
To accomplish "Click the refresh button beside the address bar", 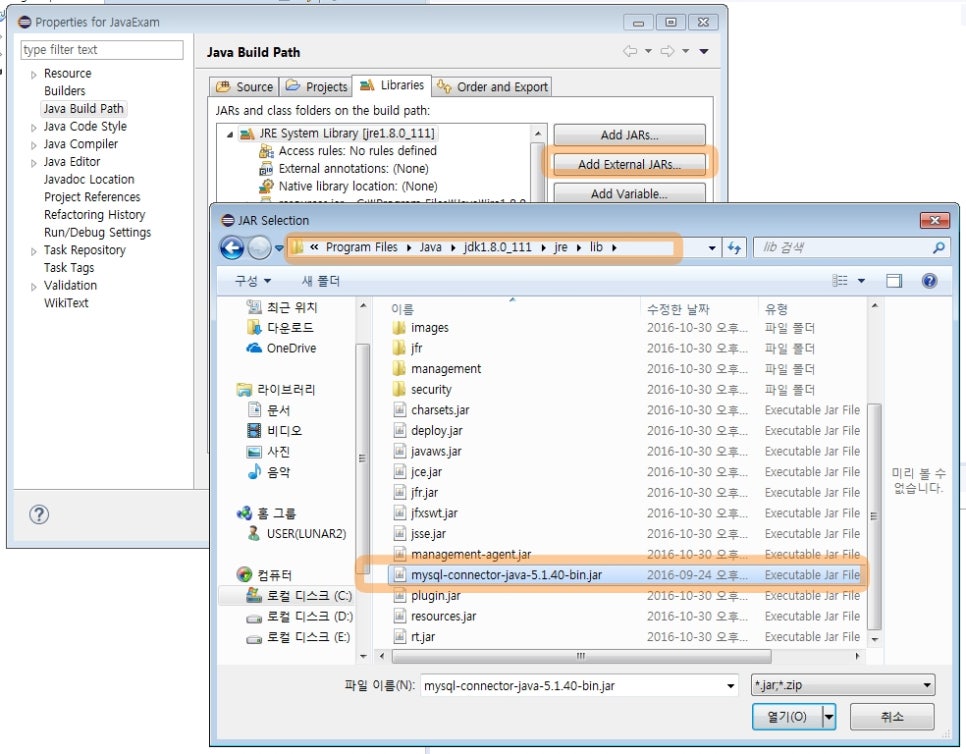I will coord(734,248).
